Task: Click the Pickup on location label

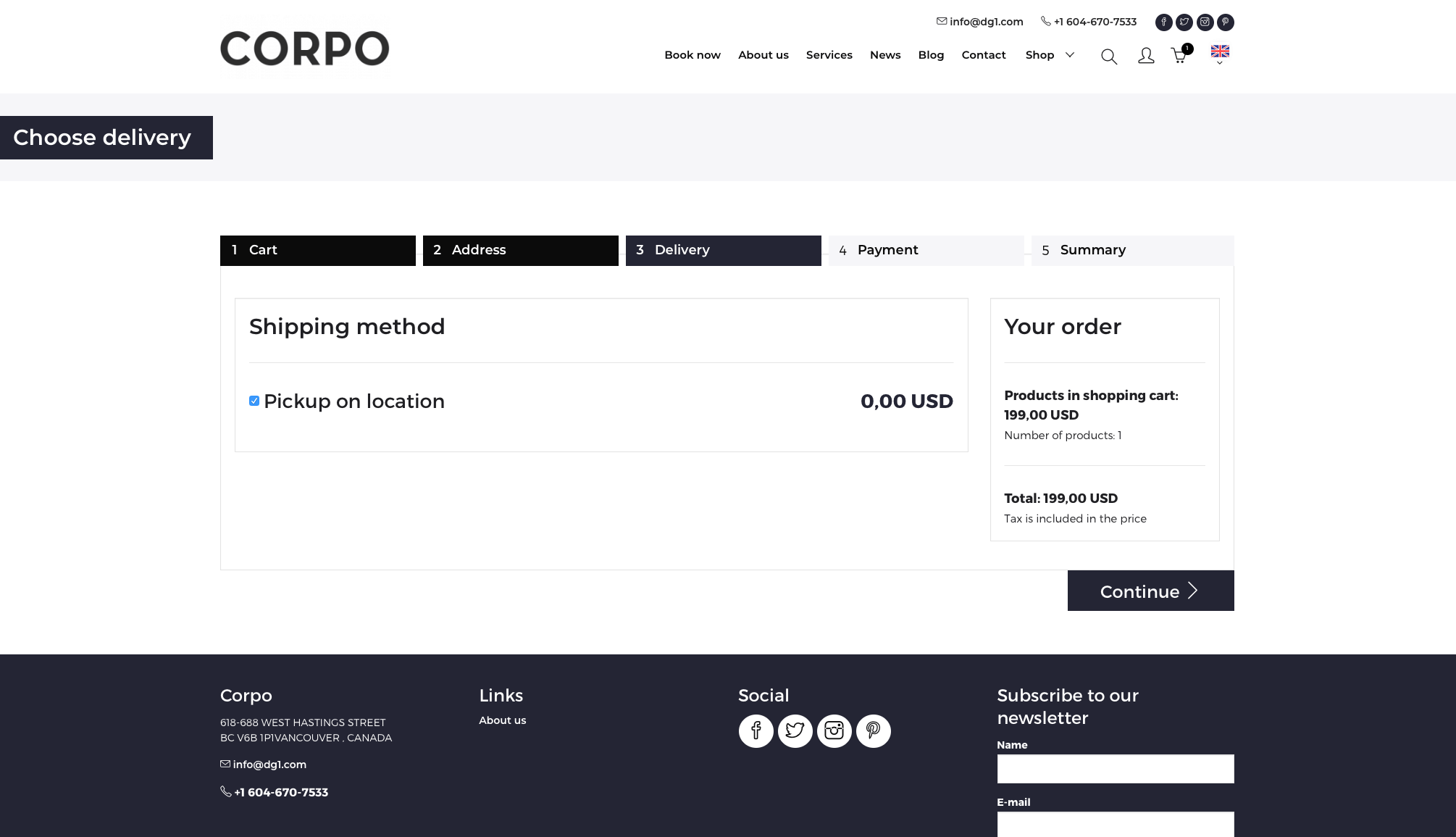Action: pyautogui.click(x=353, y=401)
